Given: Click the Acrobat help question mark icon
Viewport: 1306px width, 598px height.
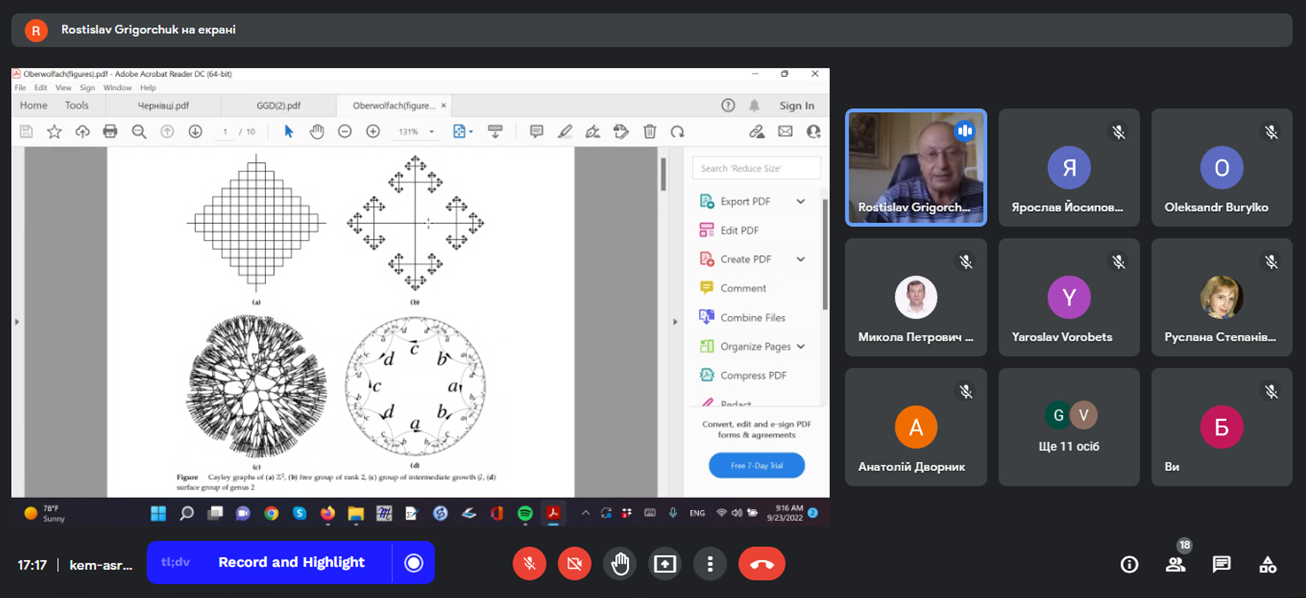Looking at the screenshot, I should pos(728,105).
